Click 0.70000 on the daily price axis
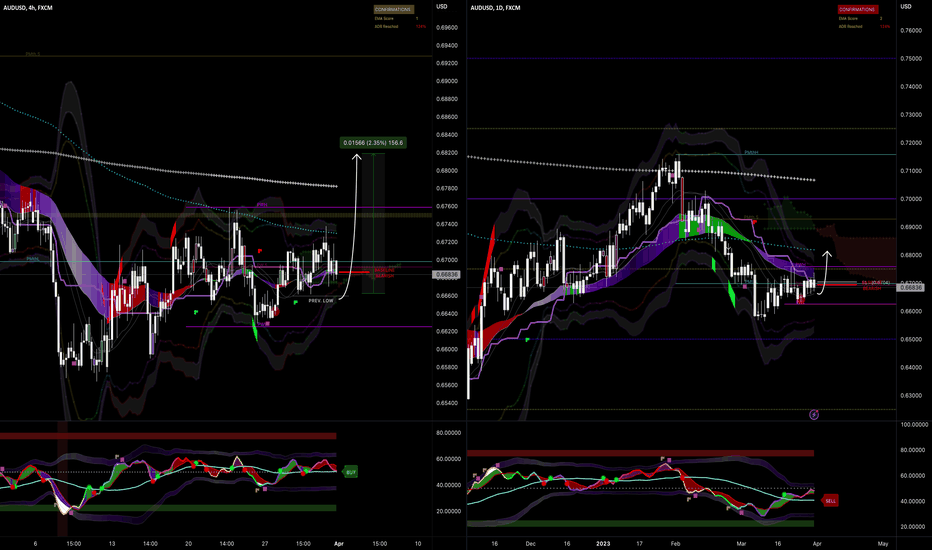This screenshot has height=550, width=932. [911, 199]
